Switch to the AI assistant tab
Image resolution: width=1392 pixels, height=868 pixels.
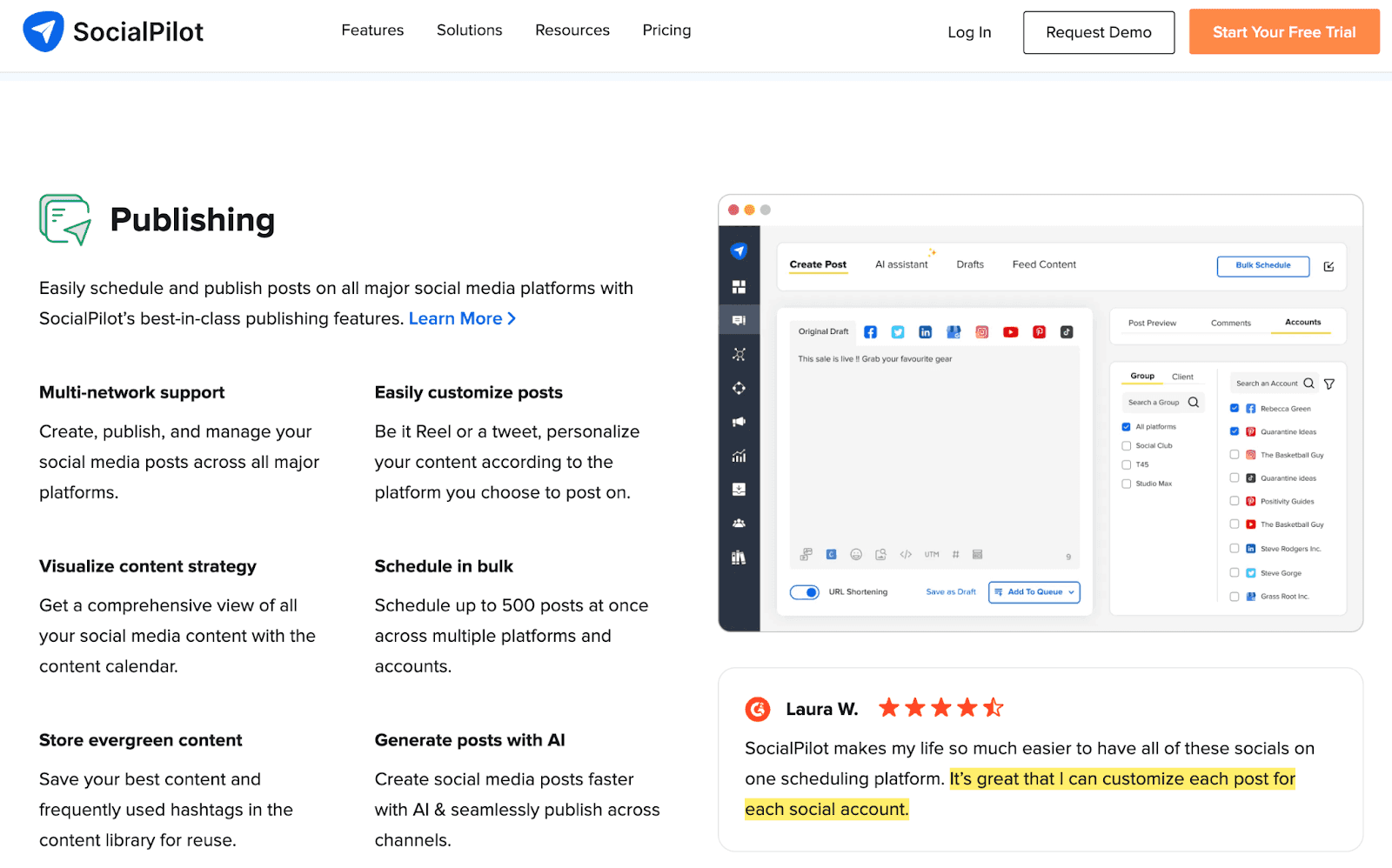point(901,264)
